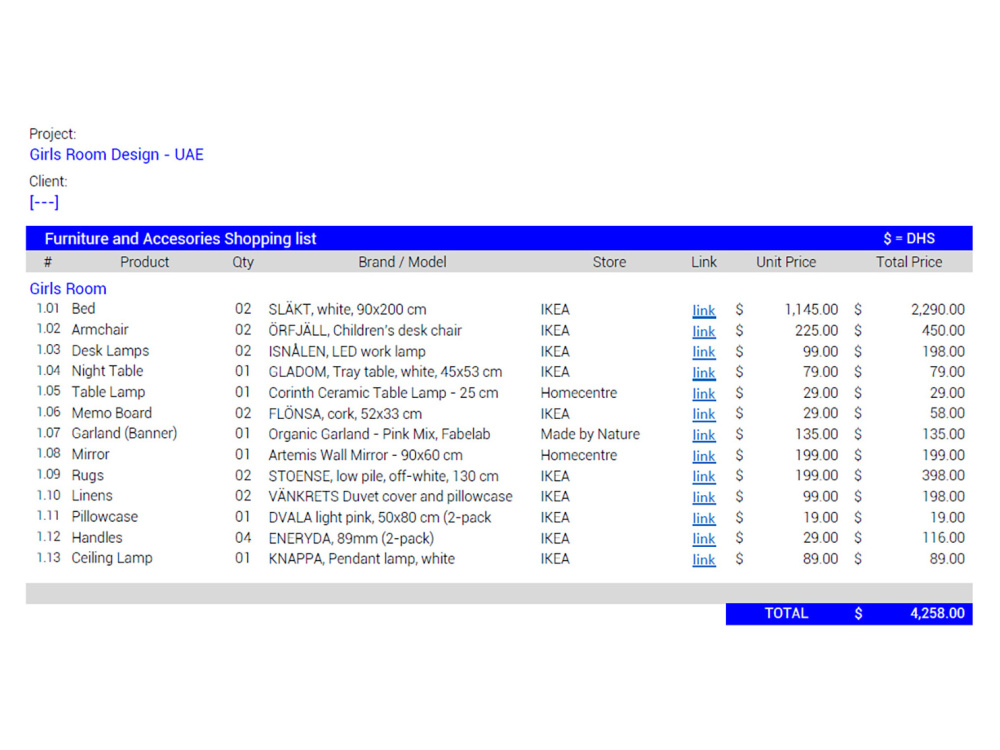Select the Corinth Ceramic Table Lamp cell
The width and height of the screenshot is (1000, 750).
pyautogui.click(x=383, y=393)
